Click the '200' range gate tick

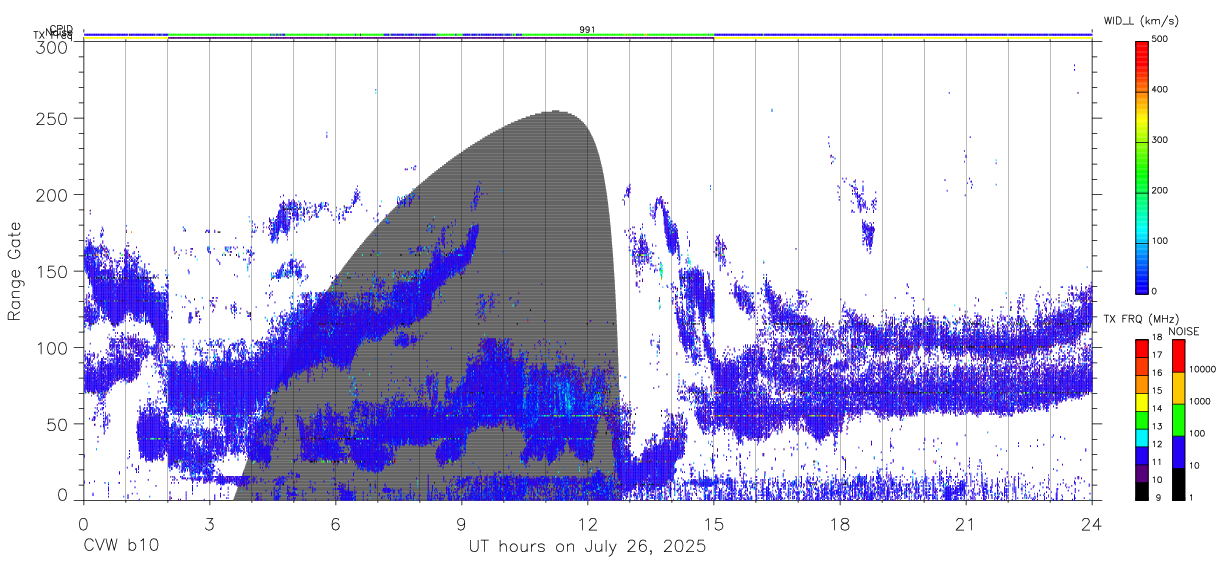coord(51,194)
